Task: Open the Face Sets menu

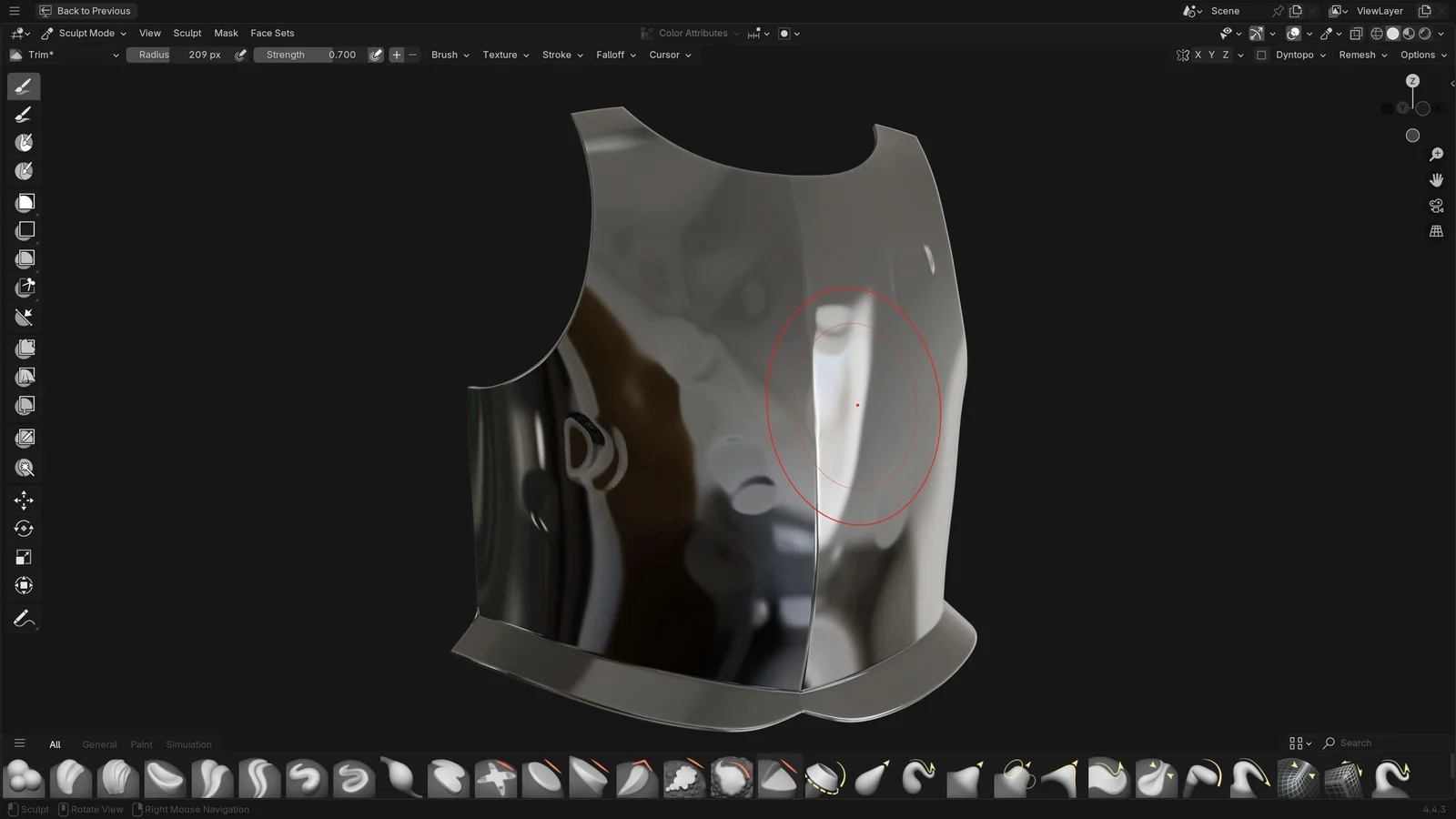Action: click(x=272, y=33)
